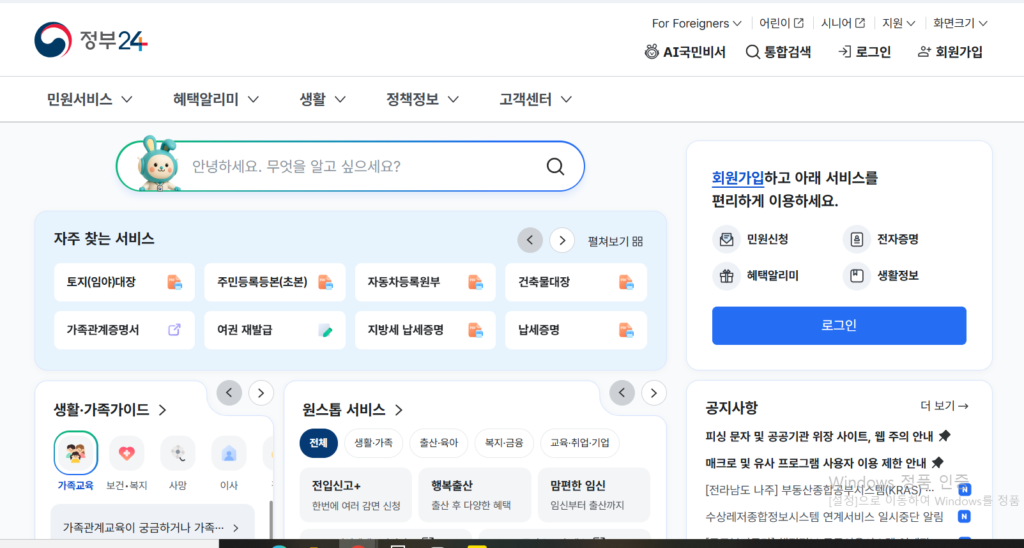Viewport: 1024px width, 548px height.
Task: Click the 전자증명 icon in the login panel
Action: pyautogui.click(x=856, y=239)
